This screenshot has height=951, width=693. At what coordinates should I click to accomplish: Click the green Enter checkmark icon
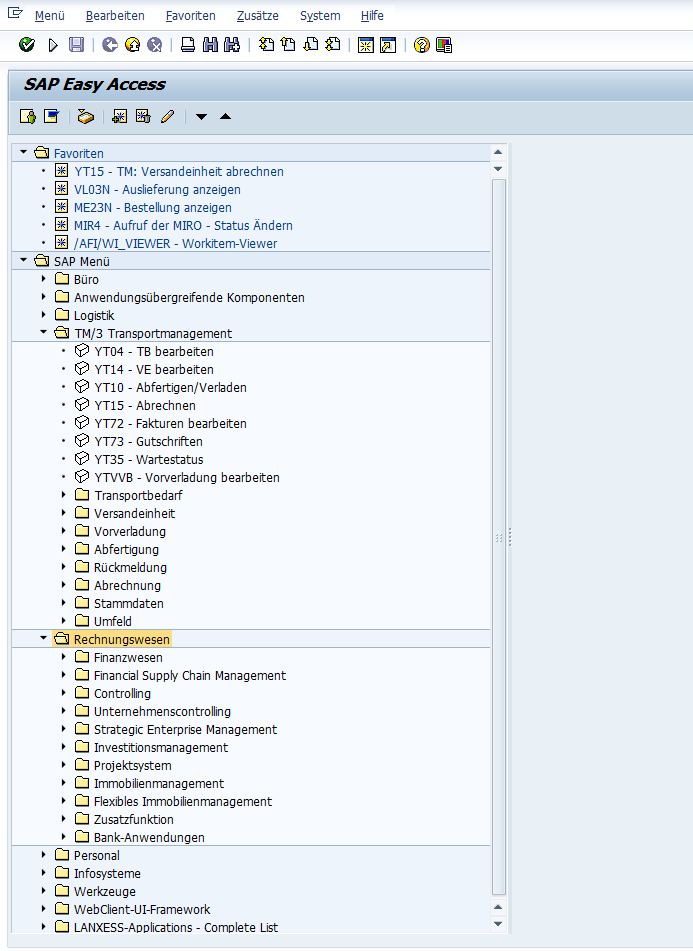pos(27,44)
